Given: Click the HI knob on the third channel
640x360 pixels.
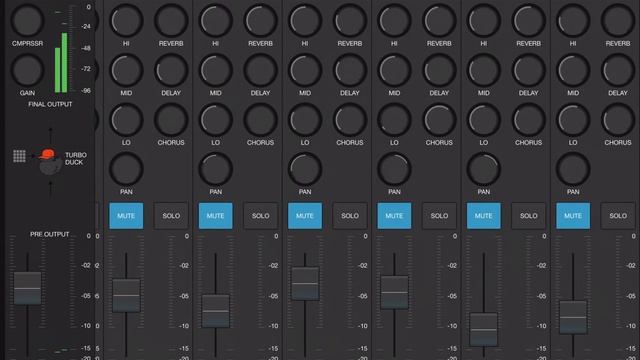Looking at the screenshot, I should [305, 20].
